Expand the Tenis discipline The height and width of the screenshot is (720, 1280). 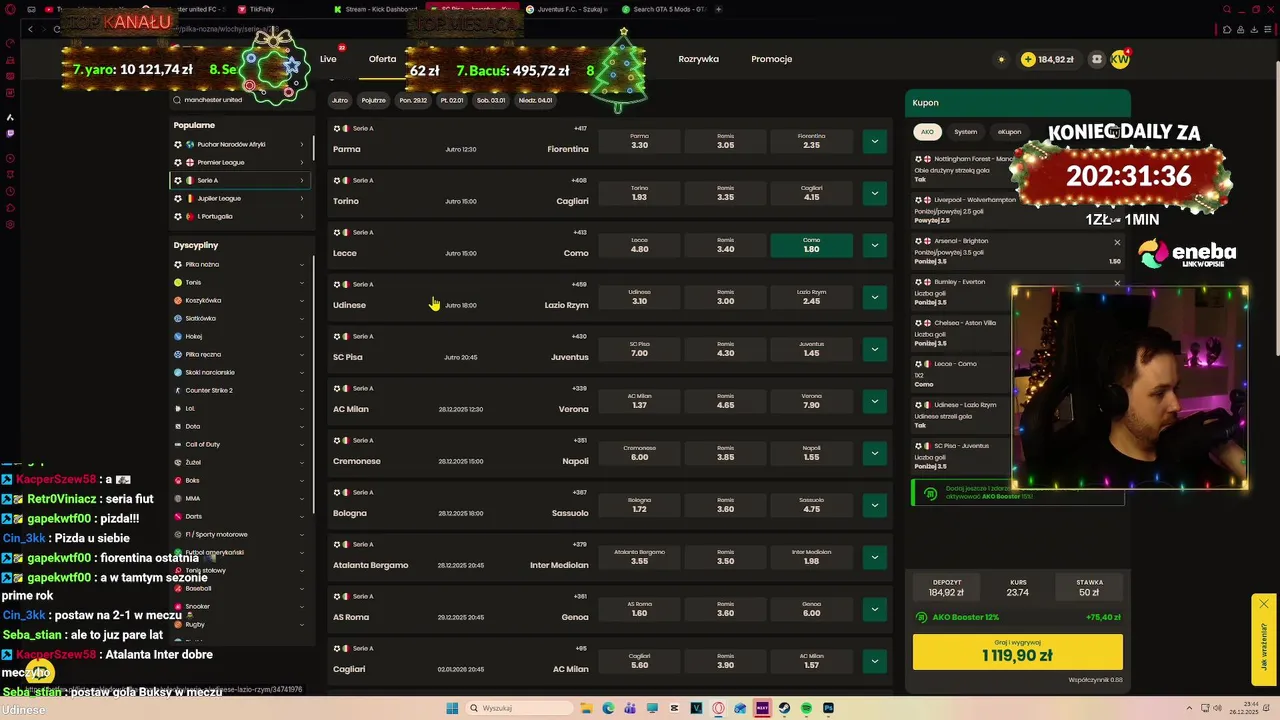pyautogui.click(x=240, y=282)
